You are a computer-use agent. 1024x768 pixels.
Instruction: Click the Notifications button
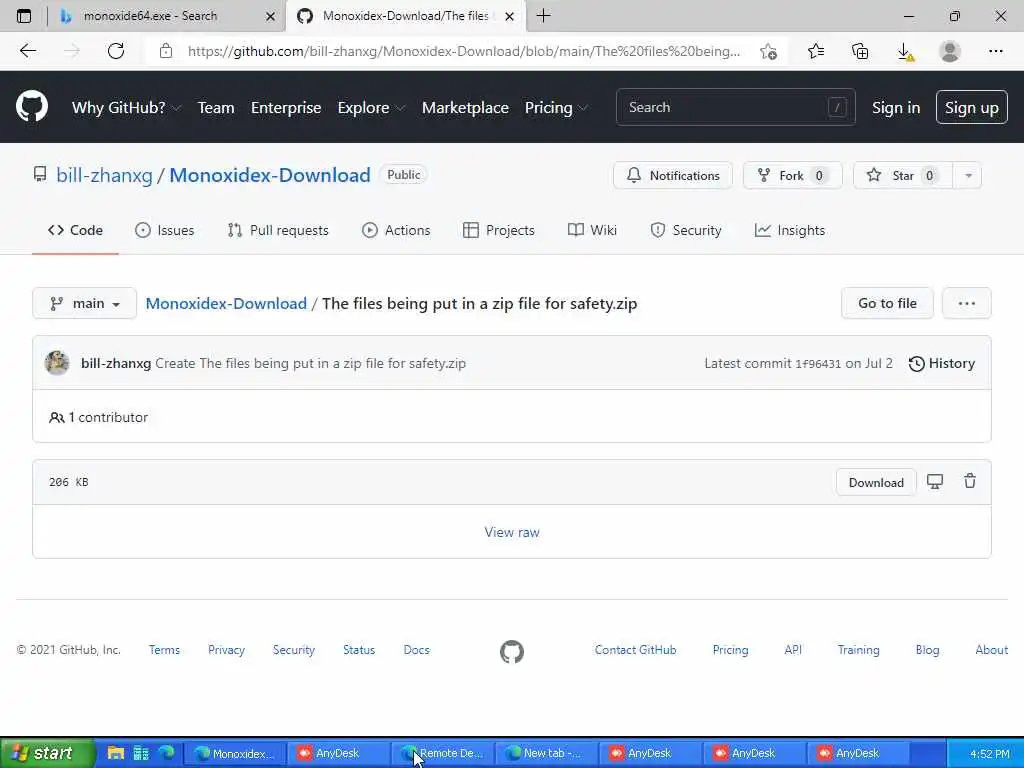pos(673,176)
